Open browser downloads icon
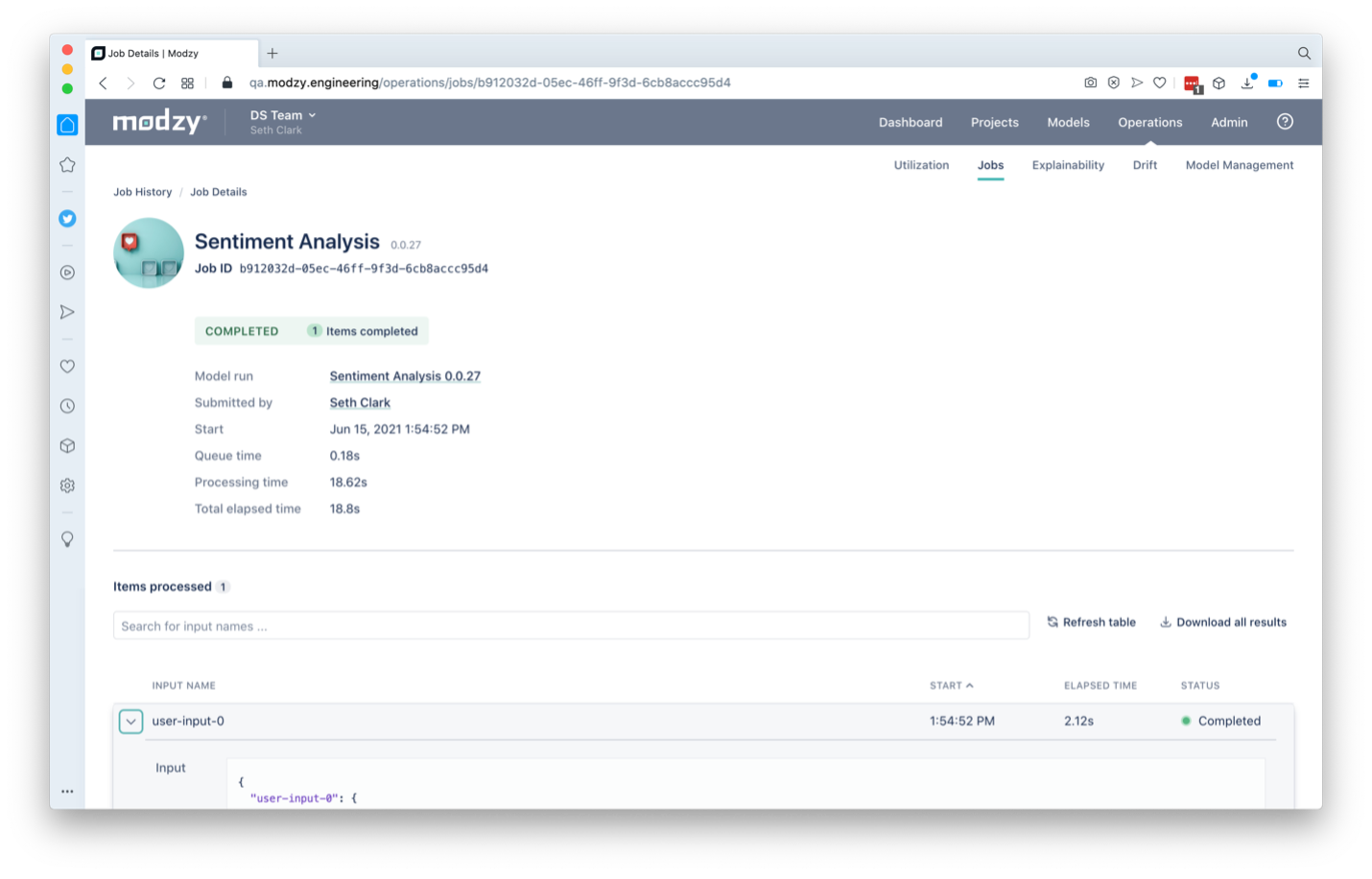 pyautogui.click(x=1247, y=83)
